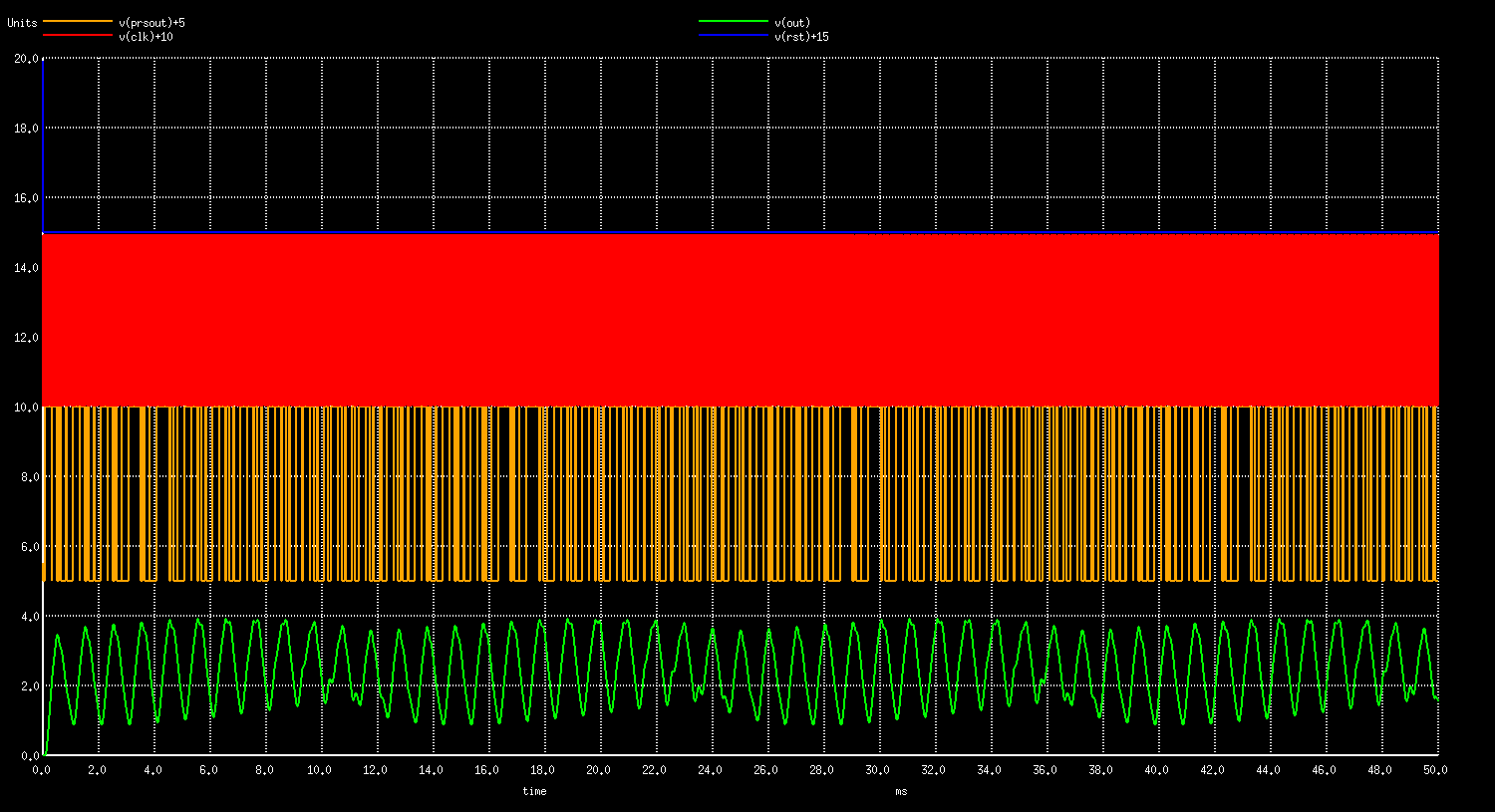Viewport: 1495px width, 812px height.
Task: Click the 10.0 x-axis tick label
Action: point(320,770)
